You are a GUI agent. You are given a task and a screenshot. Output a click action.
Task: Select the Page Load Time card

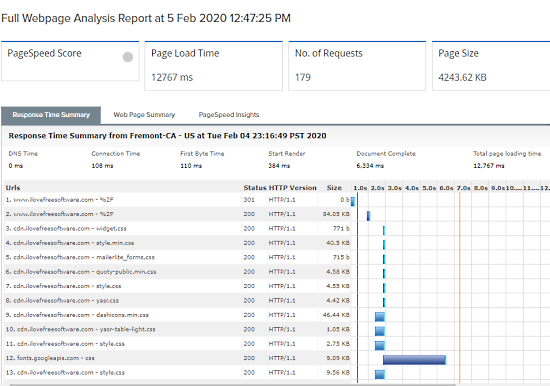click(x=213, y=66)
